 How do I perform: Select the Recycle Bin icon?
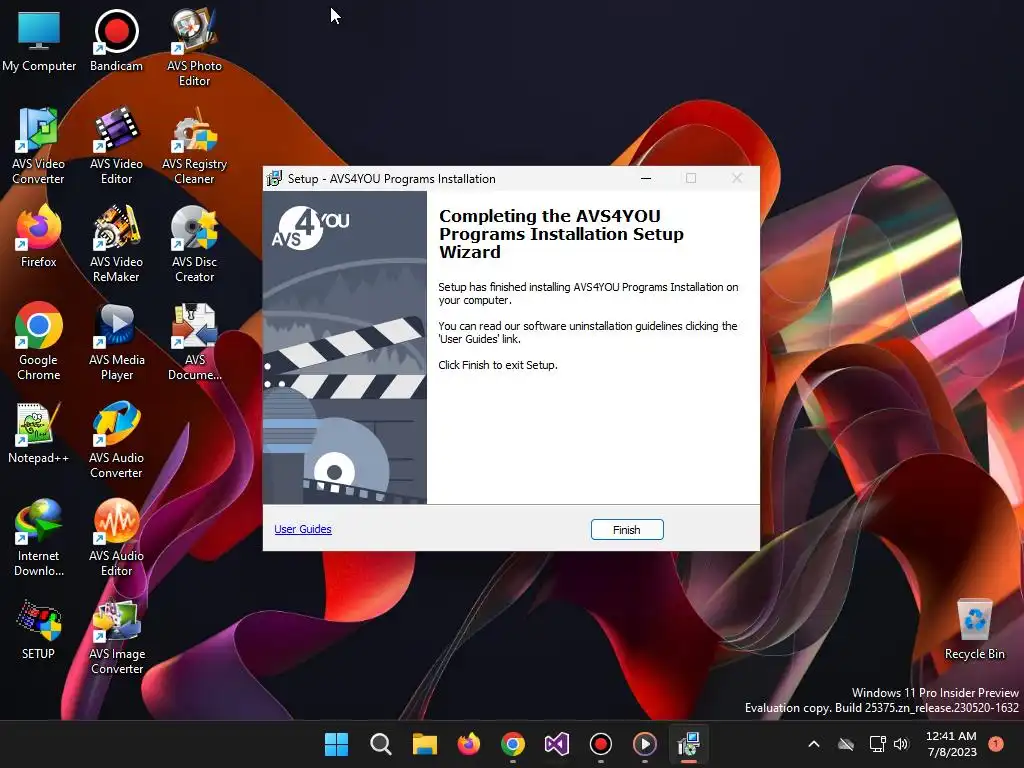pos(974,630)
